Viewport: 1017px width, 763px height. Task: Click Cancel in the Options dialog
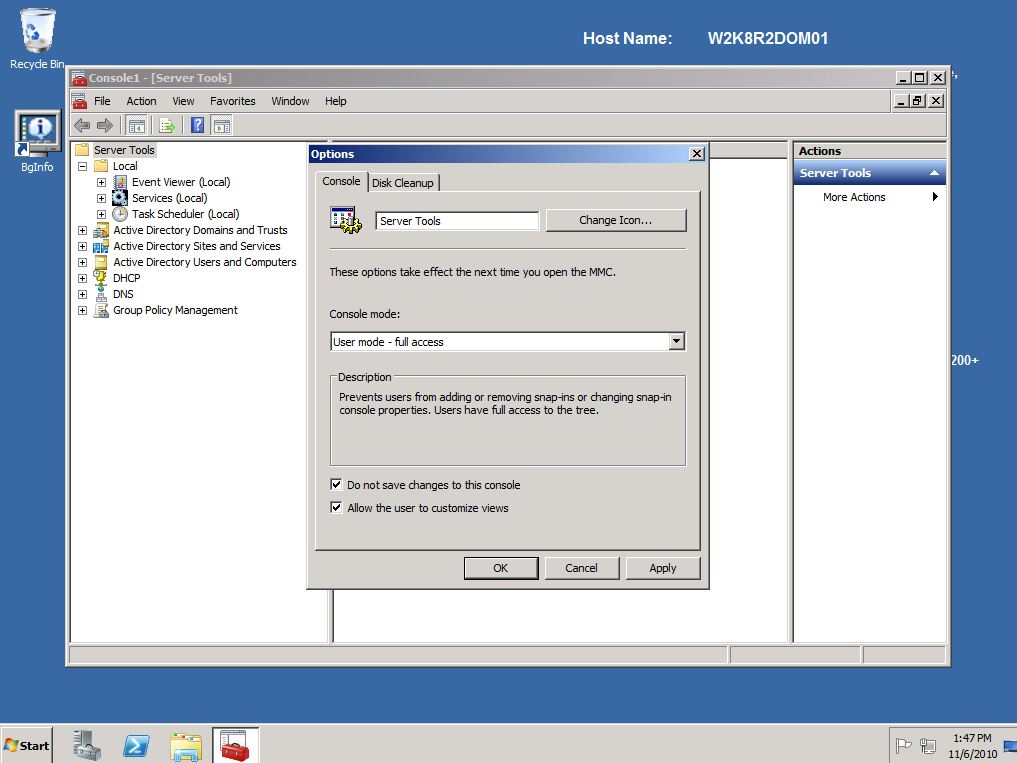[581, 568]
